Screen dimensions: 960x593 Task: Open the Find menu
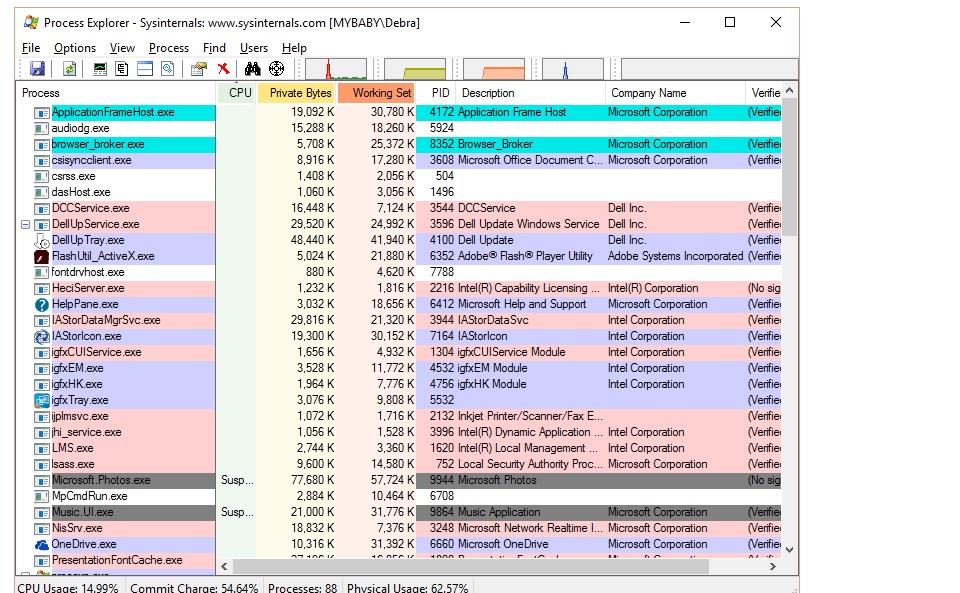(x=214, y=48)
